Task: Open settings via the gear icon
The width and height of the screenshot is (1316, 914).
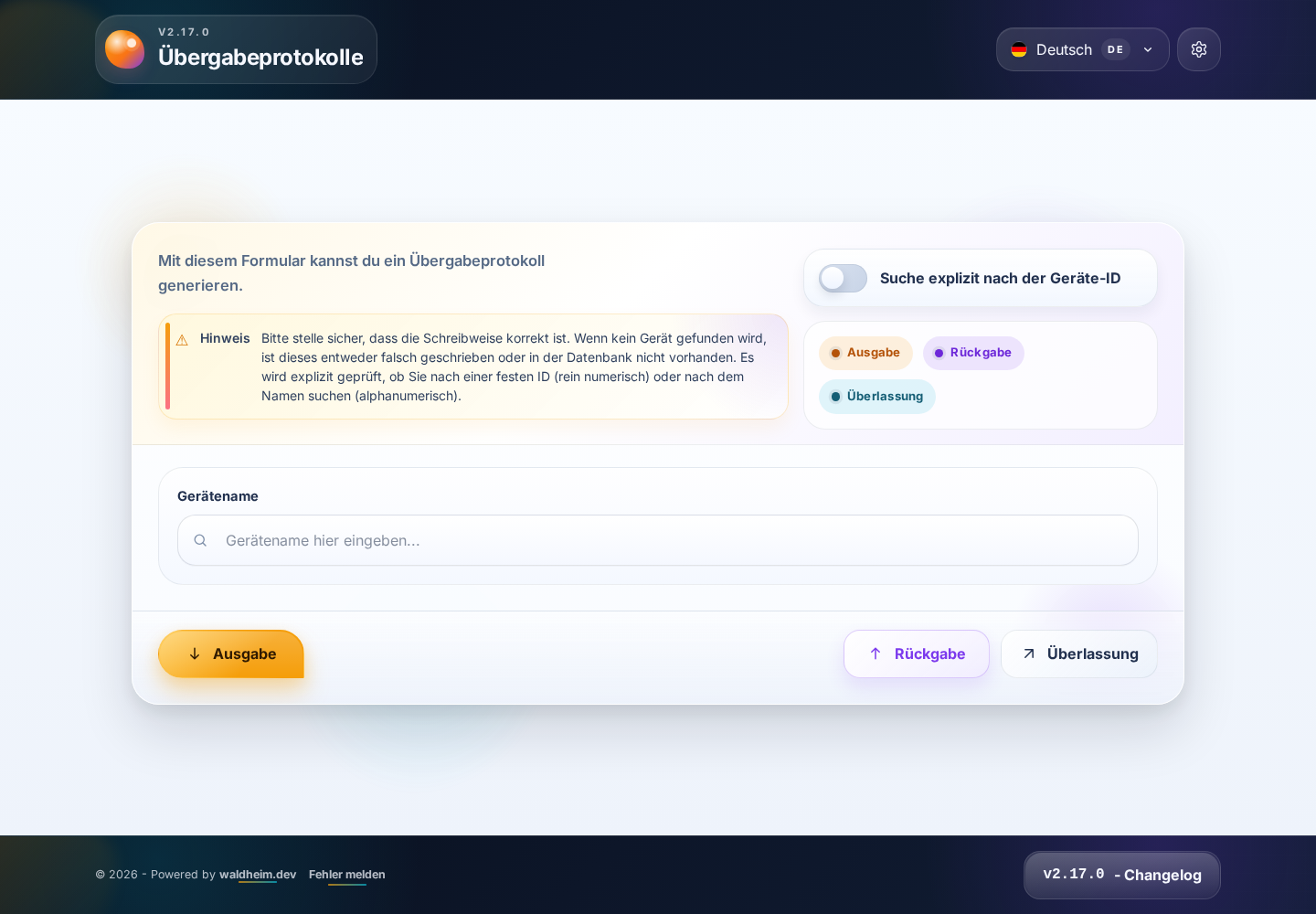Action: pyautogui.click(x=1199, y=49)
